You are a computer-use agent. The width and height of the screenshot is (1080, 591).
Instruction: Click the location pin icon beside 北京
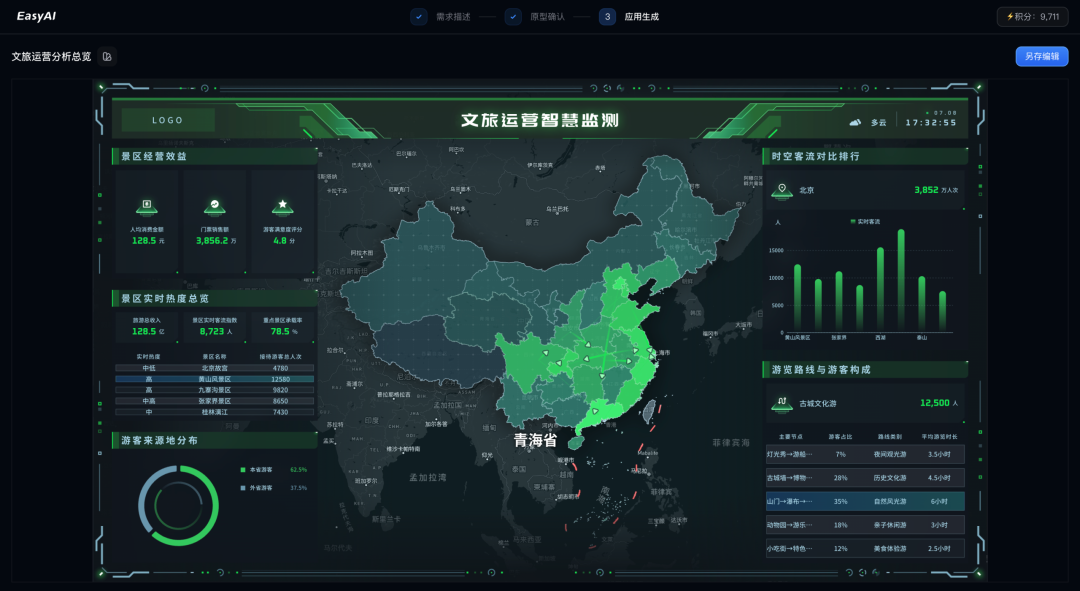point(782,190)
